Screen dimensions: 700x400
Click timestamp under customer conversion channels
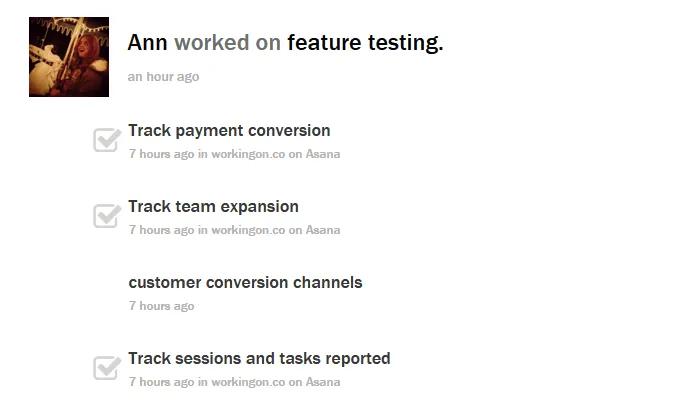pyautogui.click(x=162, y=306)
